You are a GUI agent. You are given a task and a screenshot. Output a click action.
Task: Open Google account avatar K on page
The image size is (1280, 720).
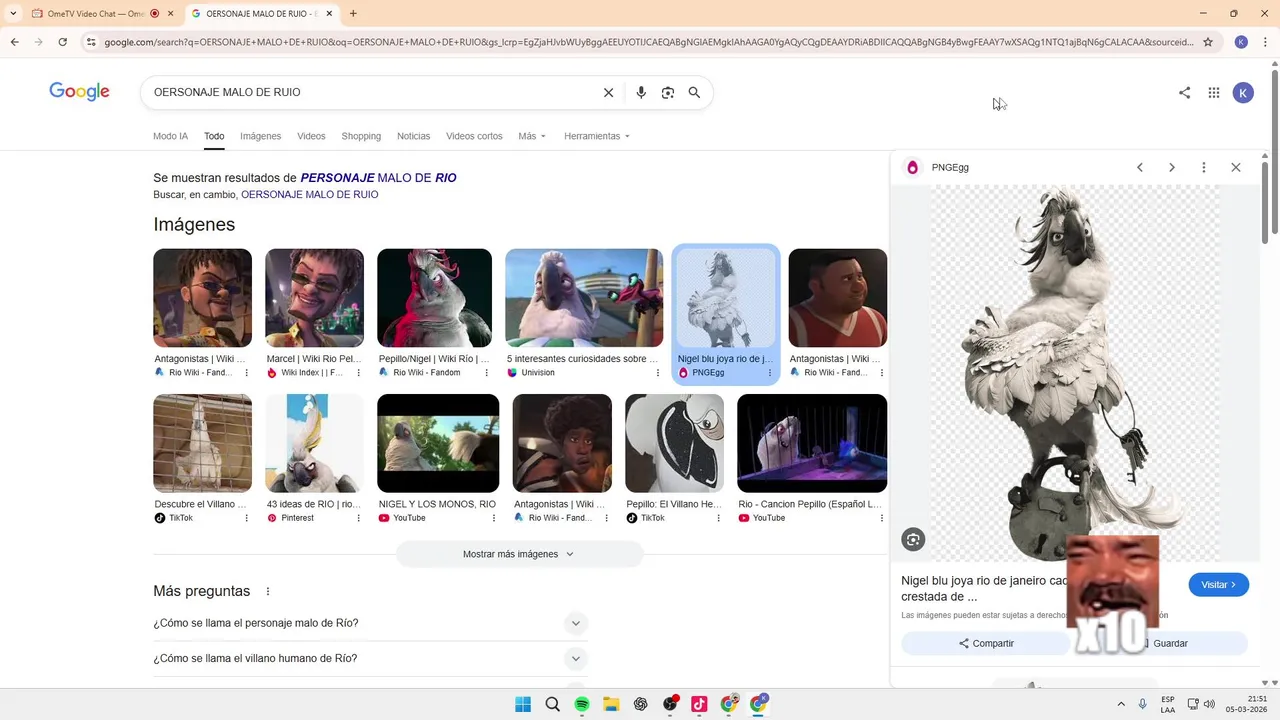coord(1243,93)
